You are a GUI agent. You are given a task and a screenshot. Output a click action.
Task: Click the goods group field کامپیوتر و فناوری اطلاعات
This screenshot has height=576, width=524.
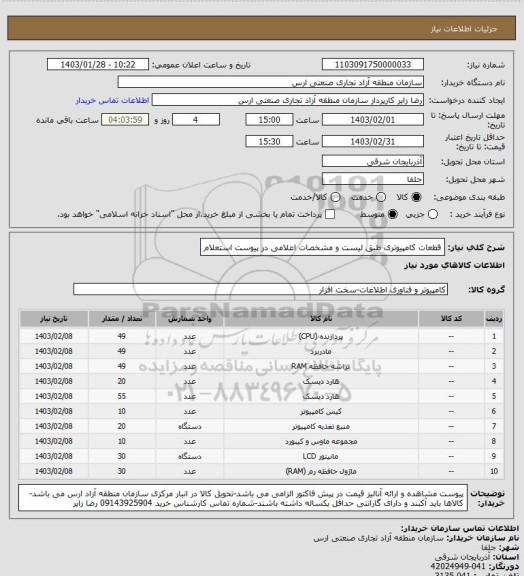pyautogui.click(x=260, y=289)
